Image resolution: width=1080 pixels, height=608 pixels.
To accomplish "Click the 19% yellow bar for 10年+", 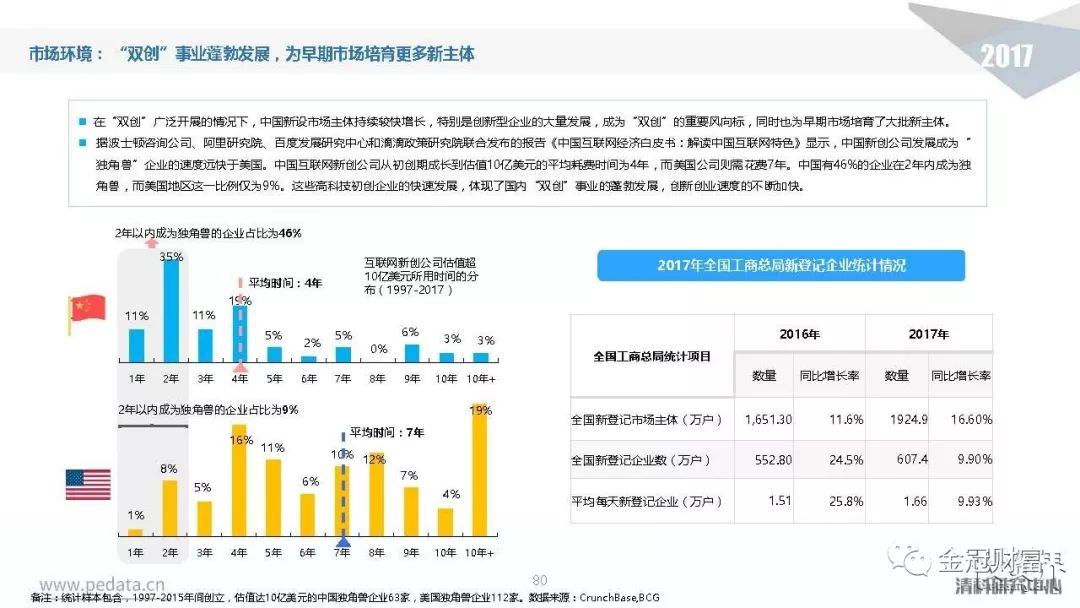I will point(479,470).
